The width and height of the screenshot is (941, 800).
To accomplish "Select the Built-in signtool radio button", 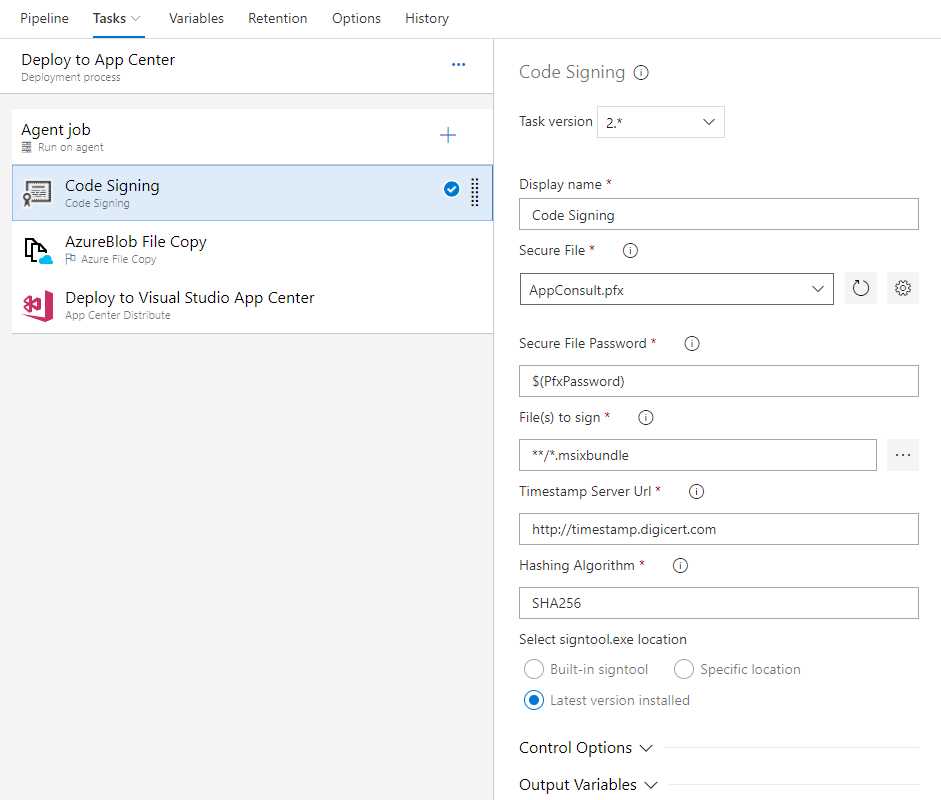I will [534, 669].
